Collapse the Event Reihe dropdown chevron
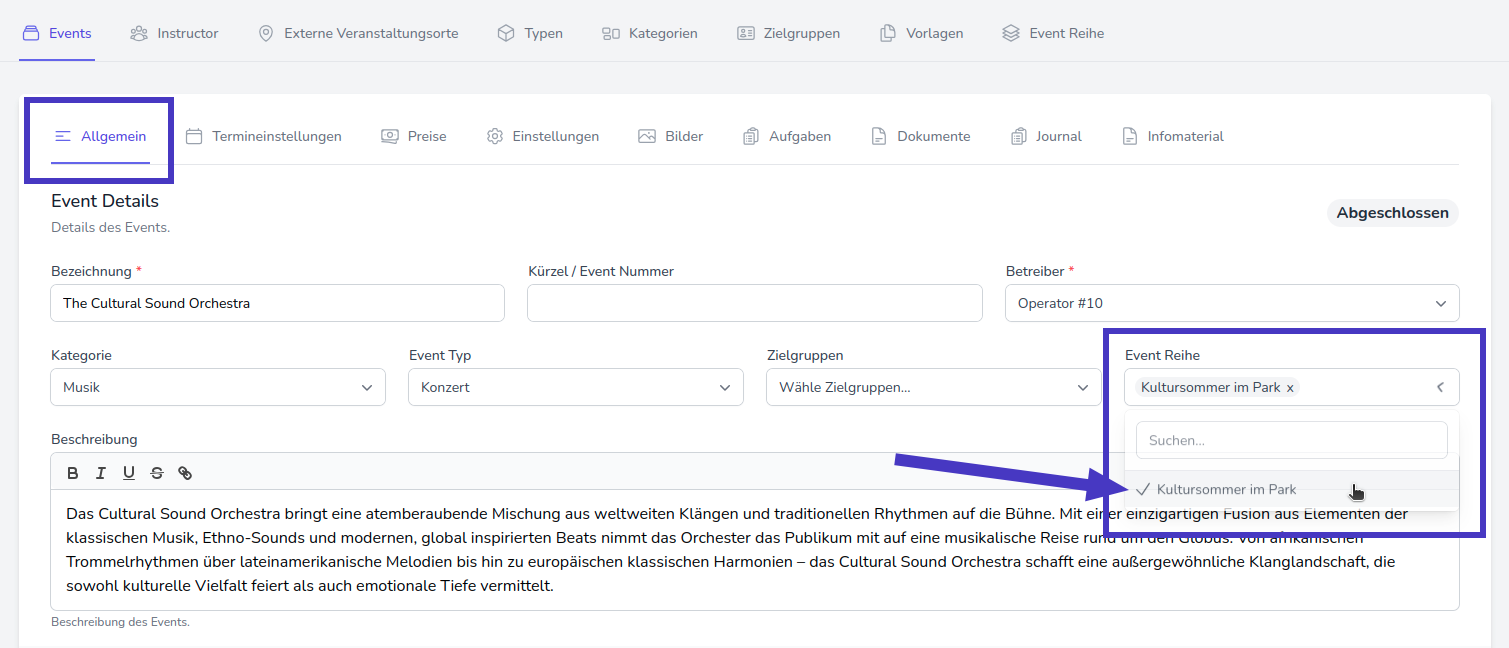This screenshot has height=648, width=1509. pyautogui.click(x=1440, y=387)
